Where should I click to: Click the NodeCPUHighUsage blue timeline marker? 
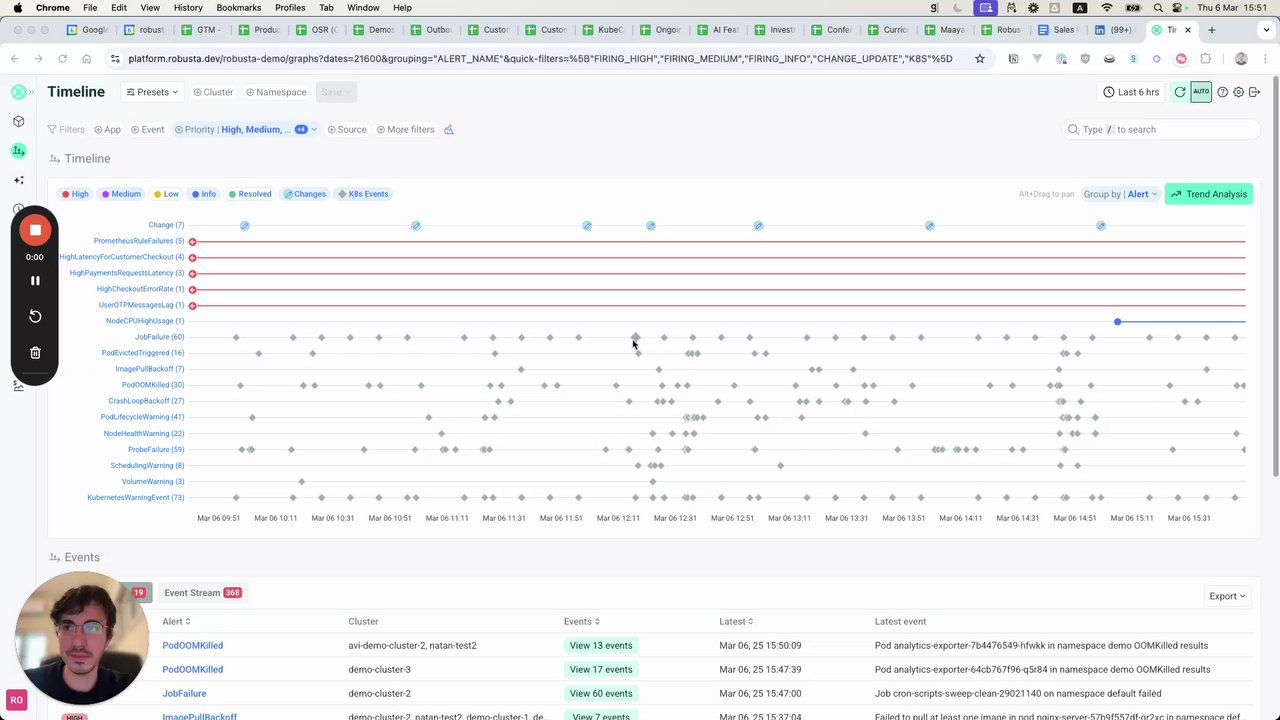[x=1117, y=322]
